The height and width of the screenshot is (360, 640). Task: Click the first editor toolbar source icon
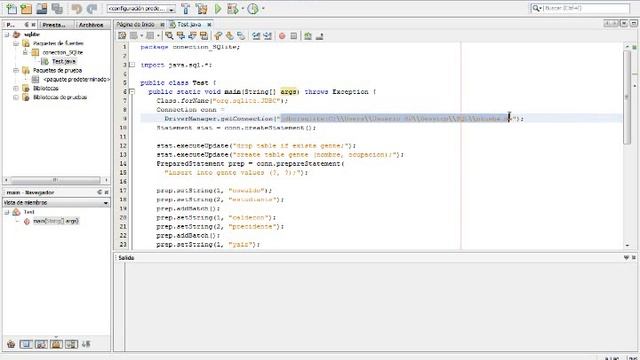pos(122,36)
